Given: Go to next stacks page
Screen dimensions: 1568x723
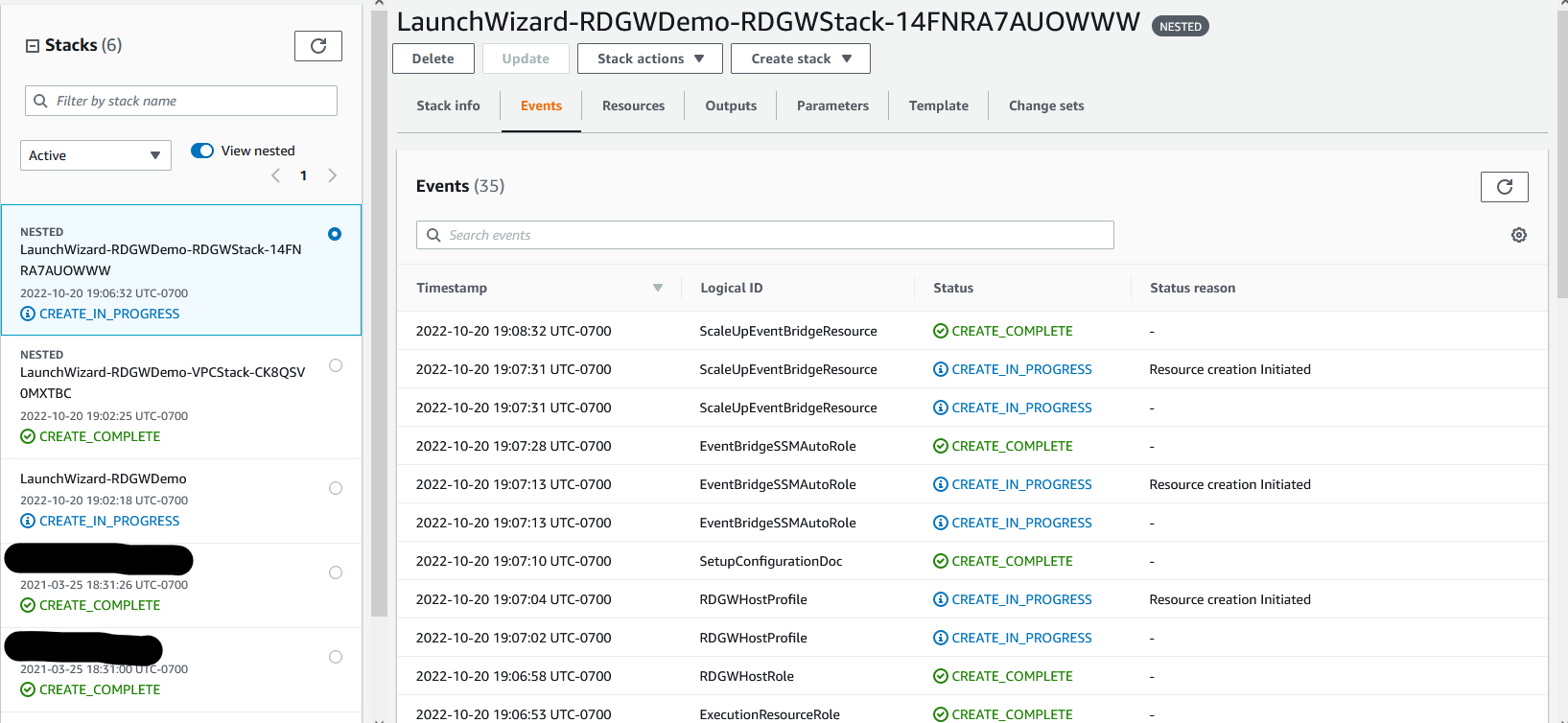Looking at the screenshot, I should [x=333, y=175].
